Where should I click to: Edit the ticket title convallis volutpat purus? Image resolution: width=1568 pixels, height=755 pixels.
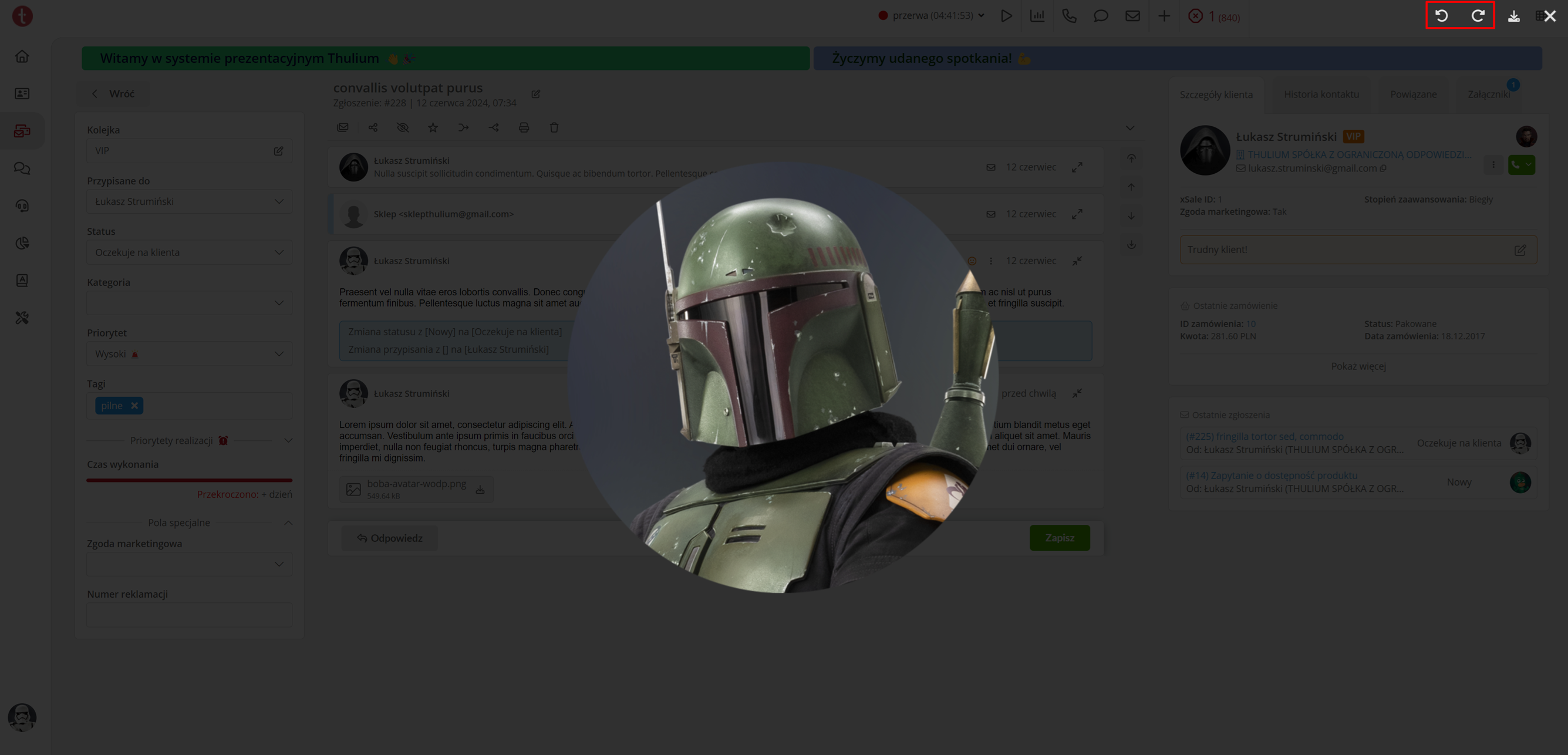(535, 94)
